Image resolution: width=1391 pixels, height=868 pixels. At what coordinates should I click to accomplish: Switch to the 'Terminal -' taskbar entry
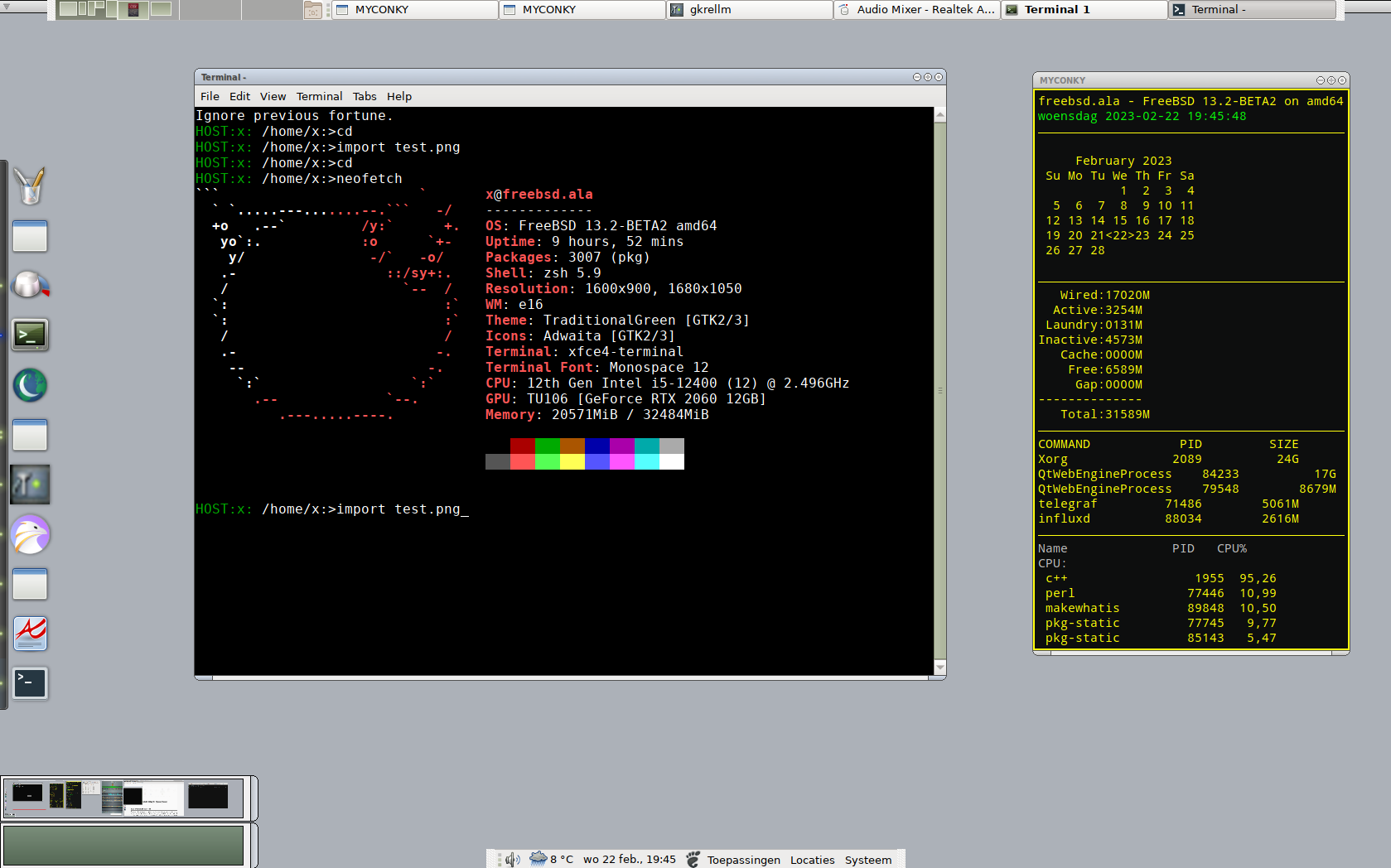(1252, 10)
